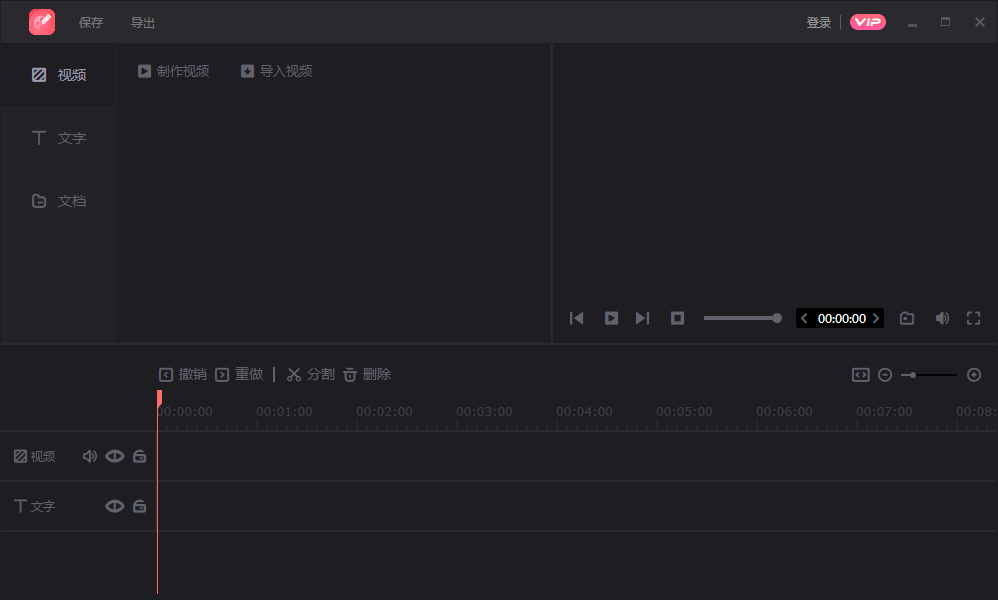Lock the 视频 track
The width and height of the screenshot is (998, 600).
tap(139, 456)
